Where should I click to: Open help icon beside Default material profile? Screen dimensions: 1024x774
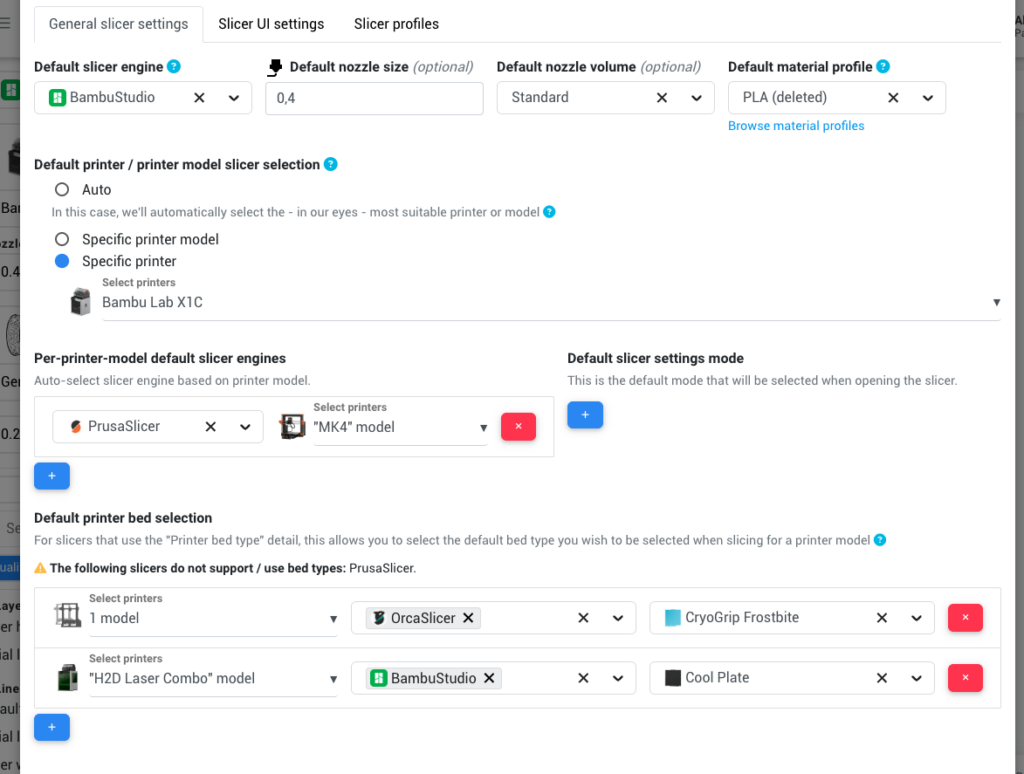coord(883,67)
